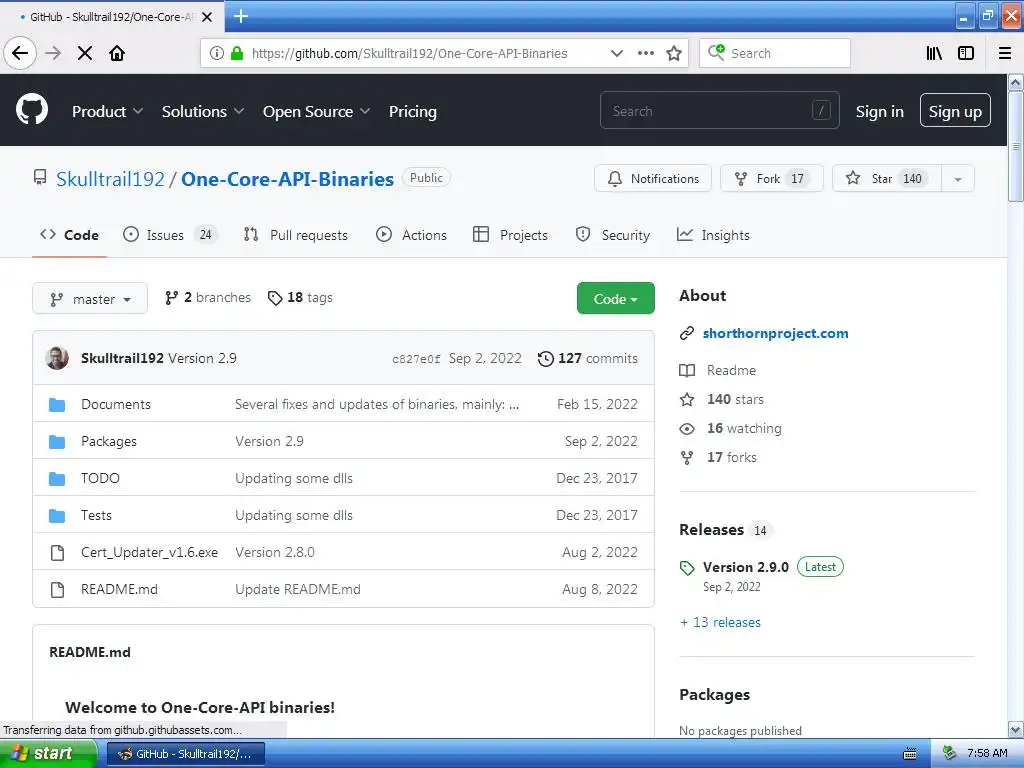Click the network tray icon near the clock
Image resolution: width=1024 pixels, height=768 pixels.
950,754
